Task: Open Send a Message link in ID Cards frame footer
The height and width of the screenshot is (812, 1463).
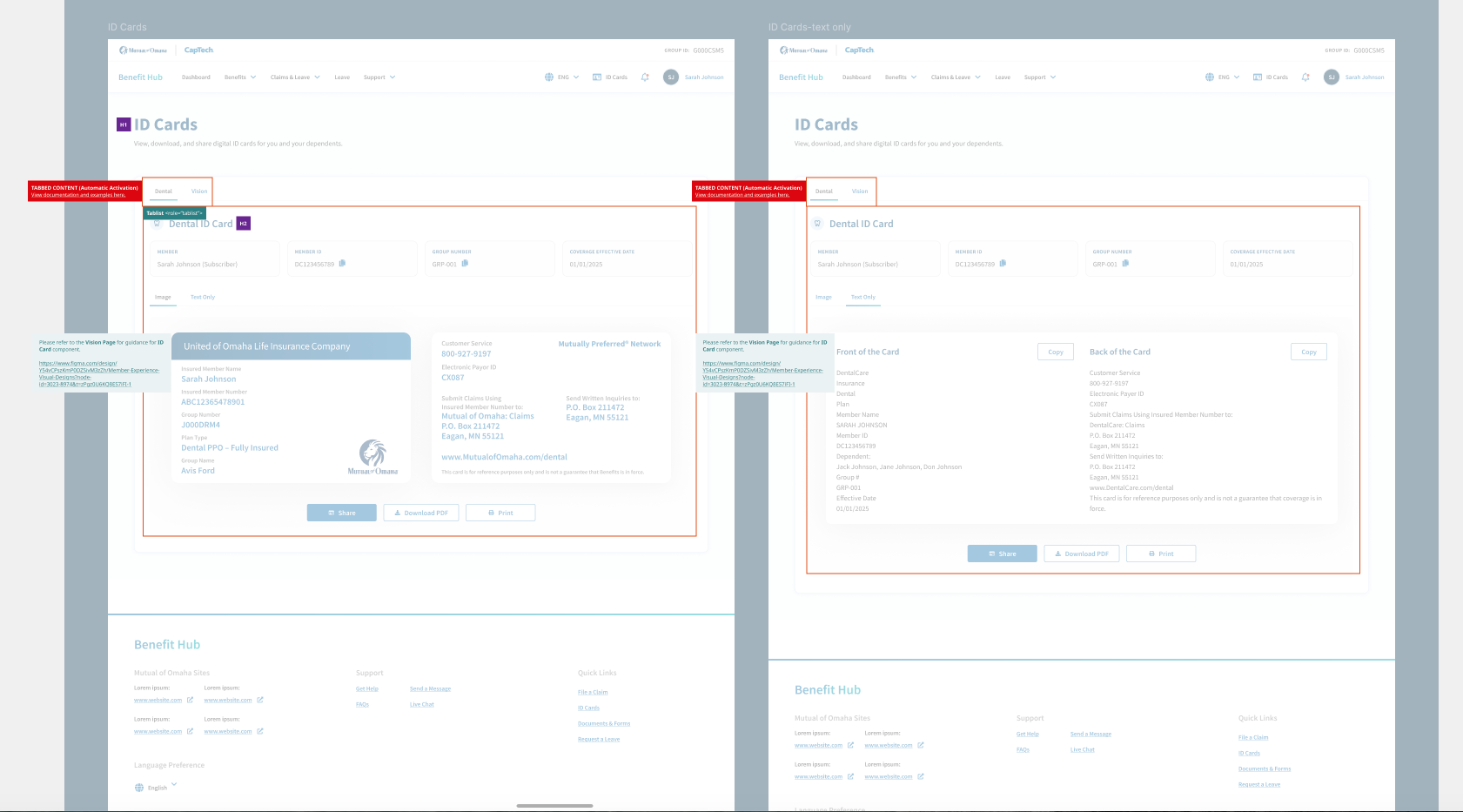Action: point(431,688)
